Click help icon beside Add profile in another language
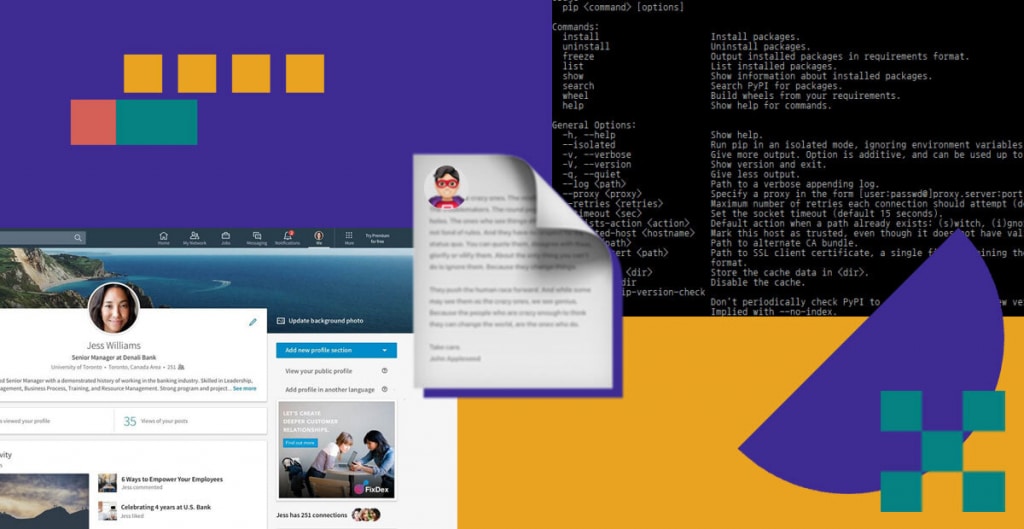 385,389
